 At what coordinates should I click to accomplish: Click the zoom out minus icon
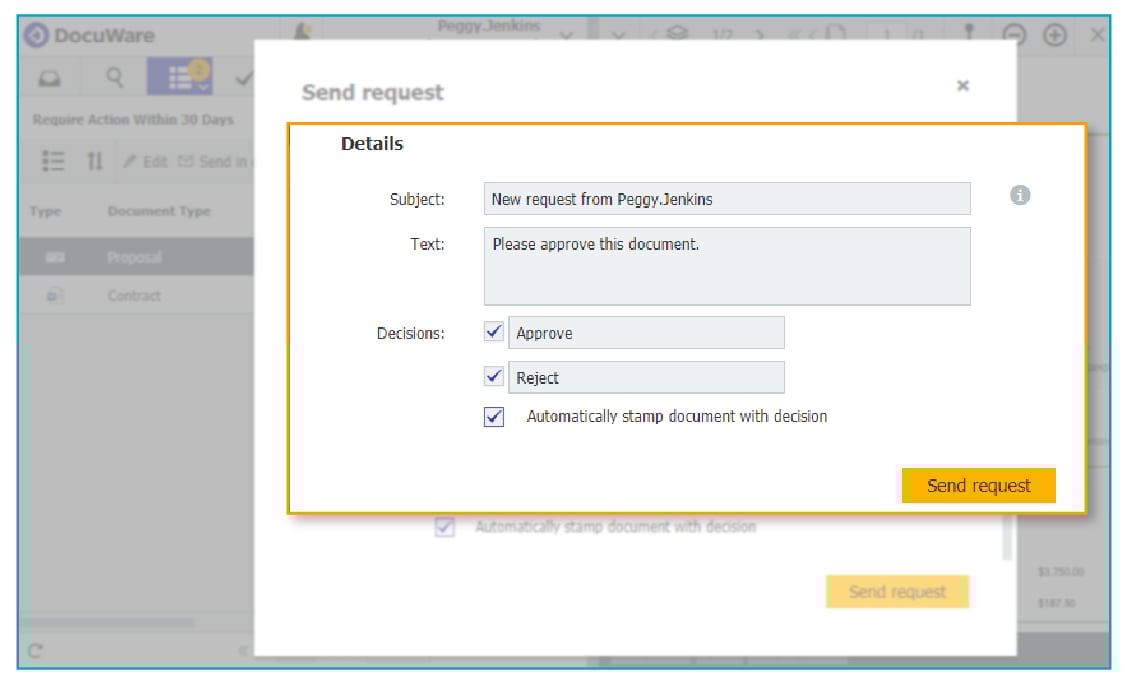coord(1014,35)
